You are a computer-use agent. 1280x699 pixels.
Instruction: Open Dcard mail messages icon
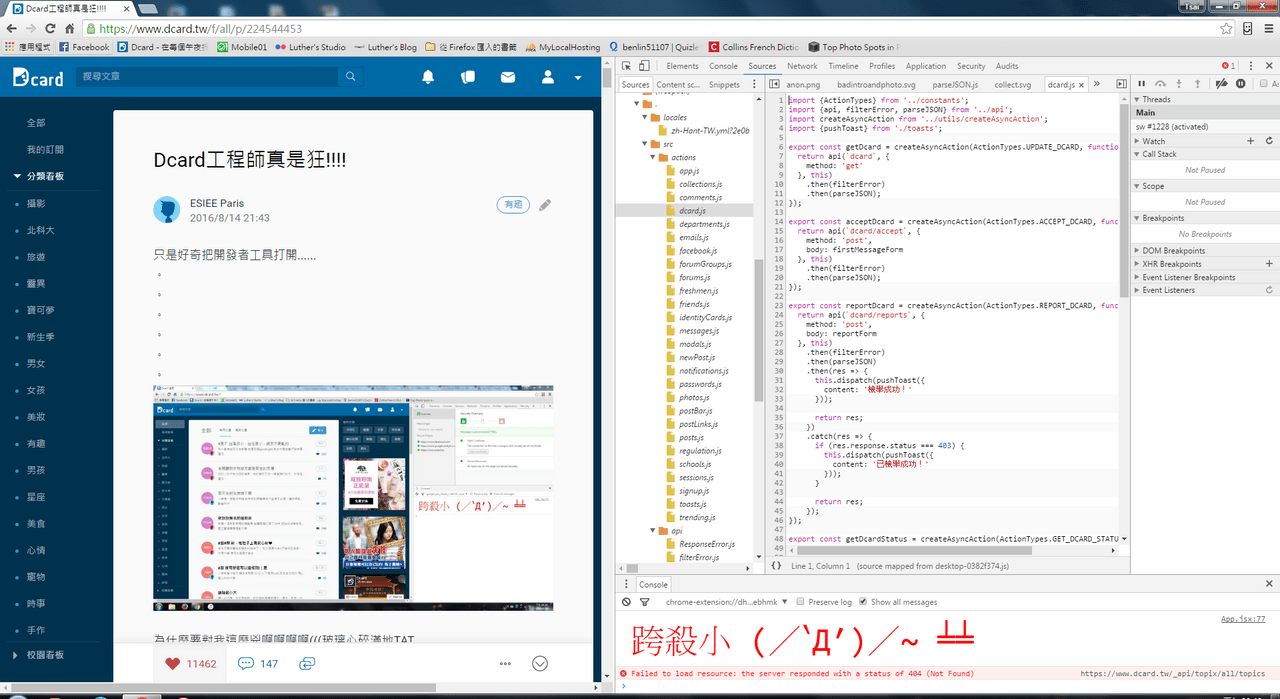(x=508, y=77)
